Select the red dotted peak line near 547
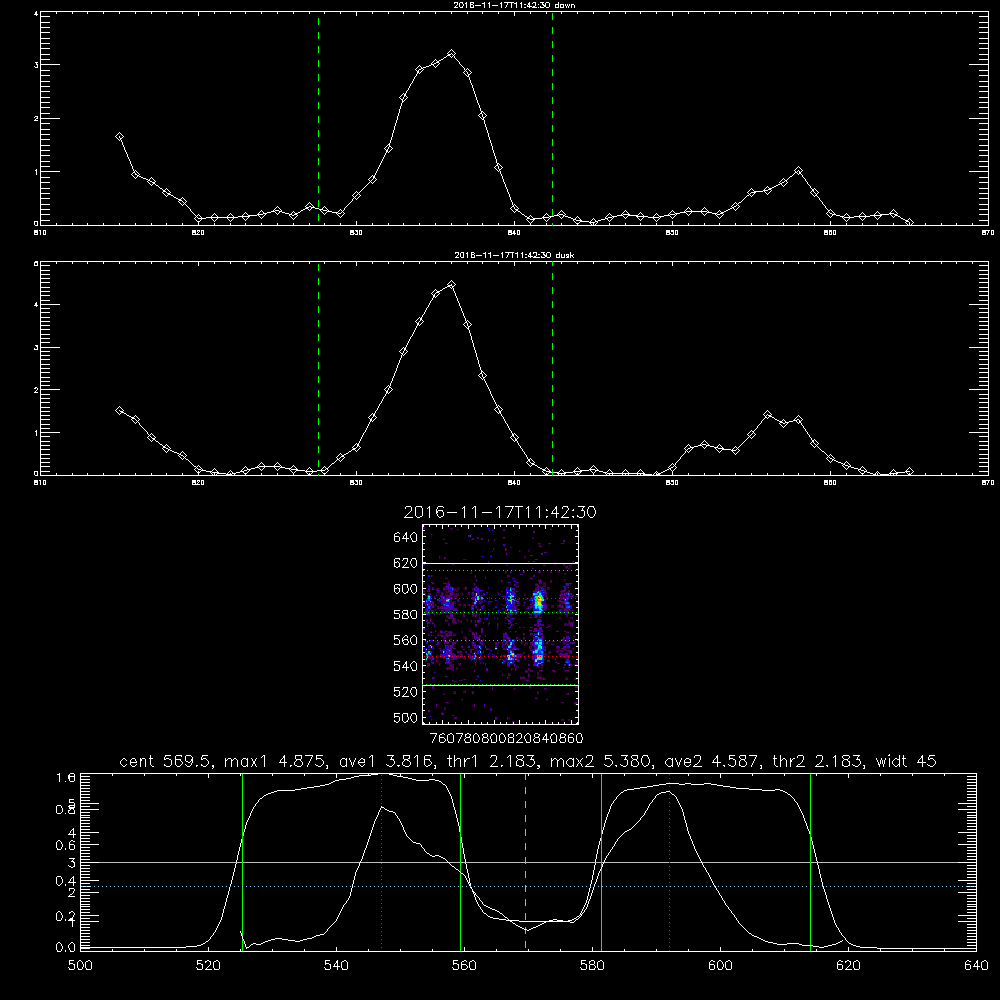Screen dimensions: 1000x1000 (x=381, y=861)
